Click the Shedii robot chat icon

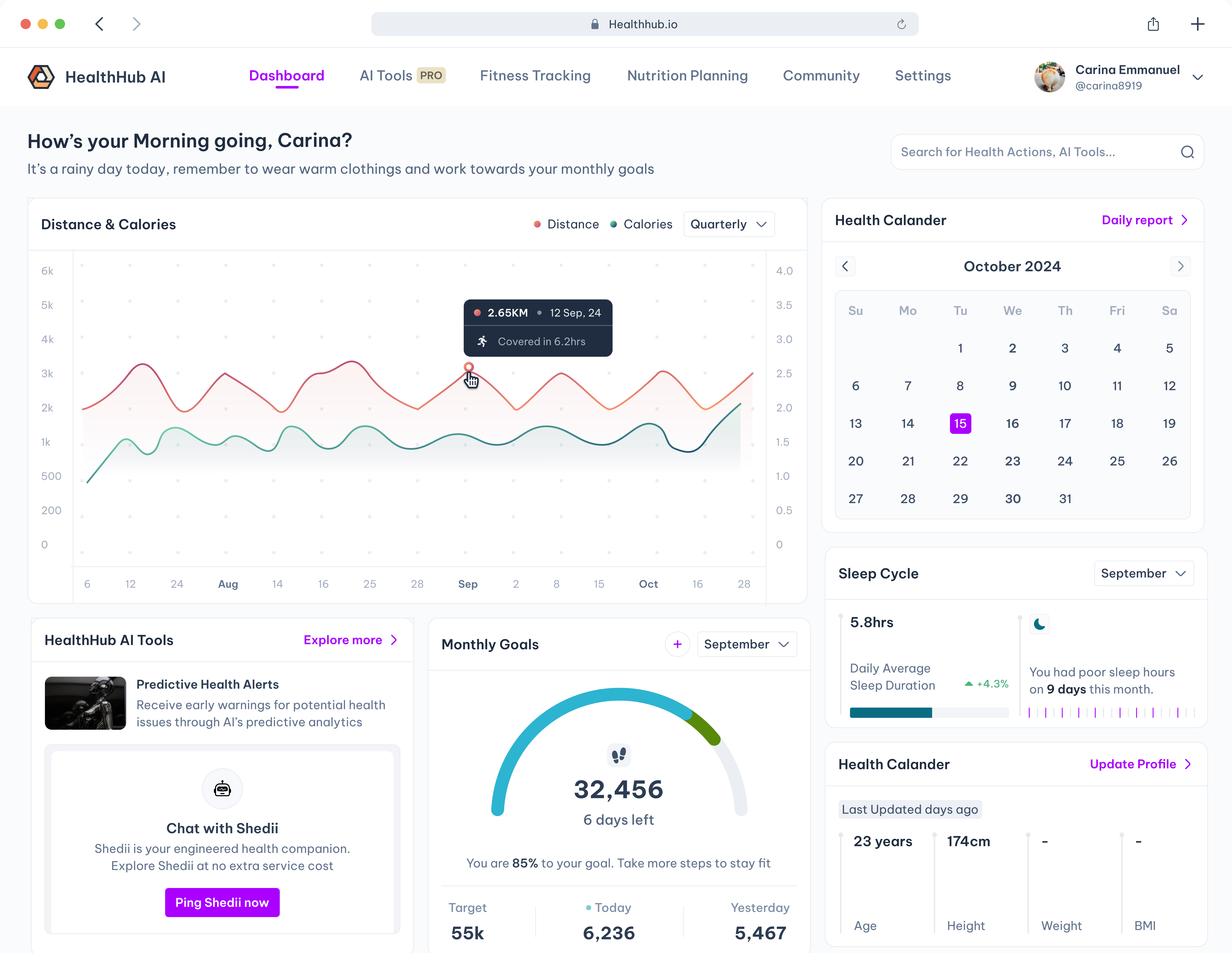[222, 789]
